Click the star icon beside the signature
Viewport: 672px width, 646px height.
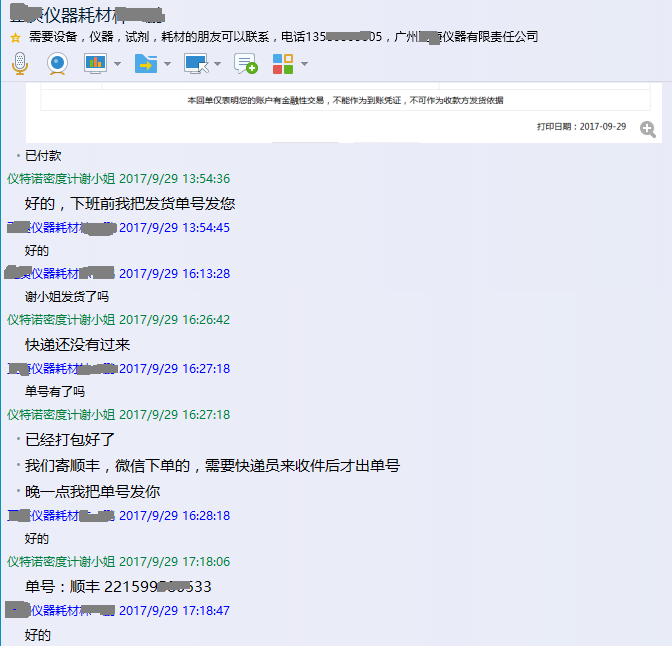click(15, 37)
